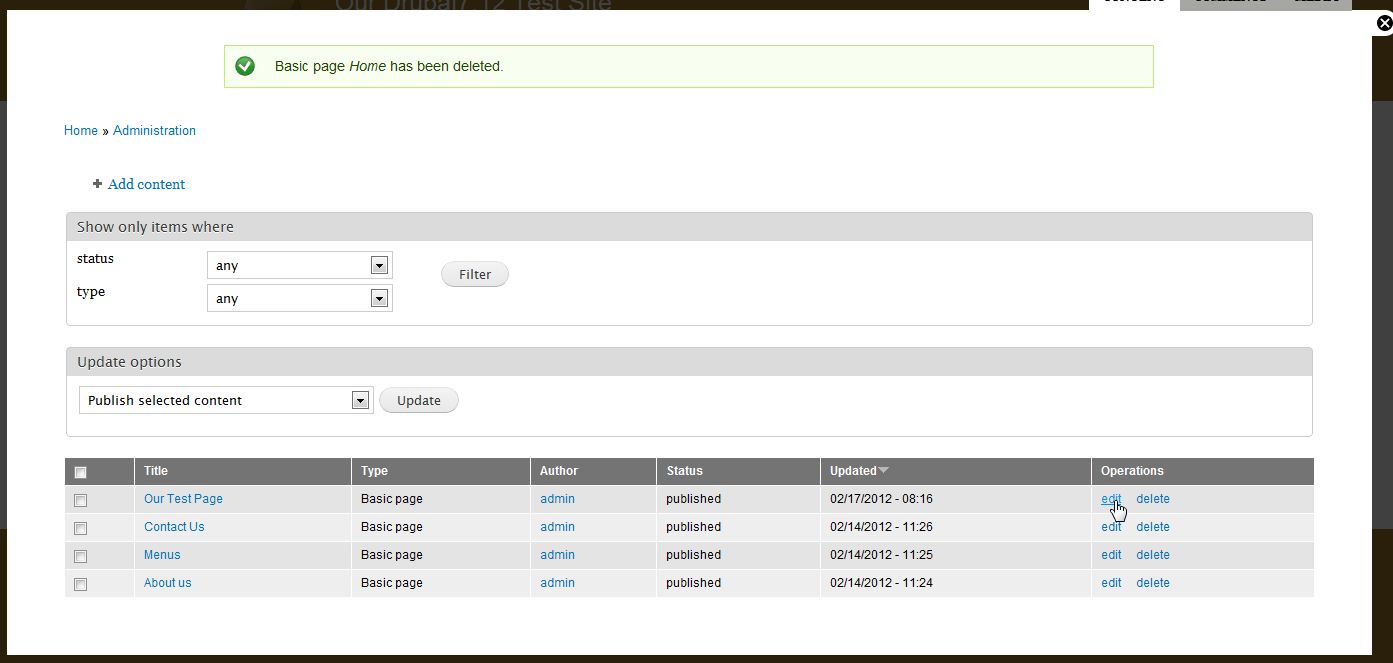Click the Filter button
Screen dimensions: 1393x663
(475, 274)
